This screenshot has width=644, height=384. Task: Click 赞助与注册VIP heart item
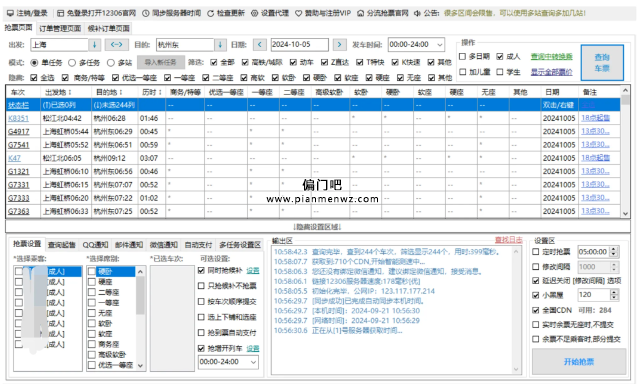coord(323,13)
